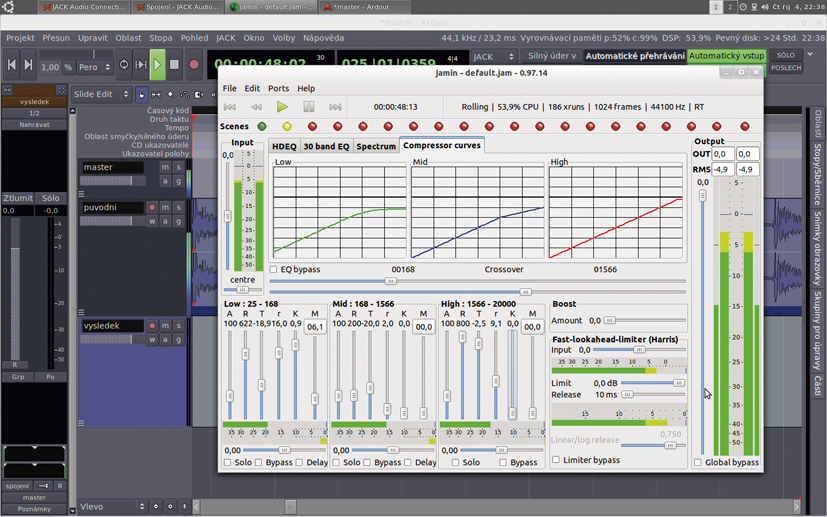Open the JACK sync source dropdown

[x=493, y=56]
